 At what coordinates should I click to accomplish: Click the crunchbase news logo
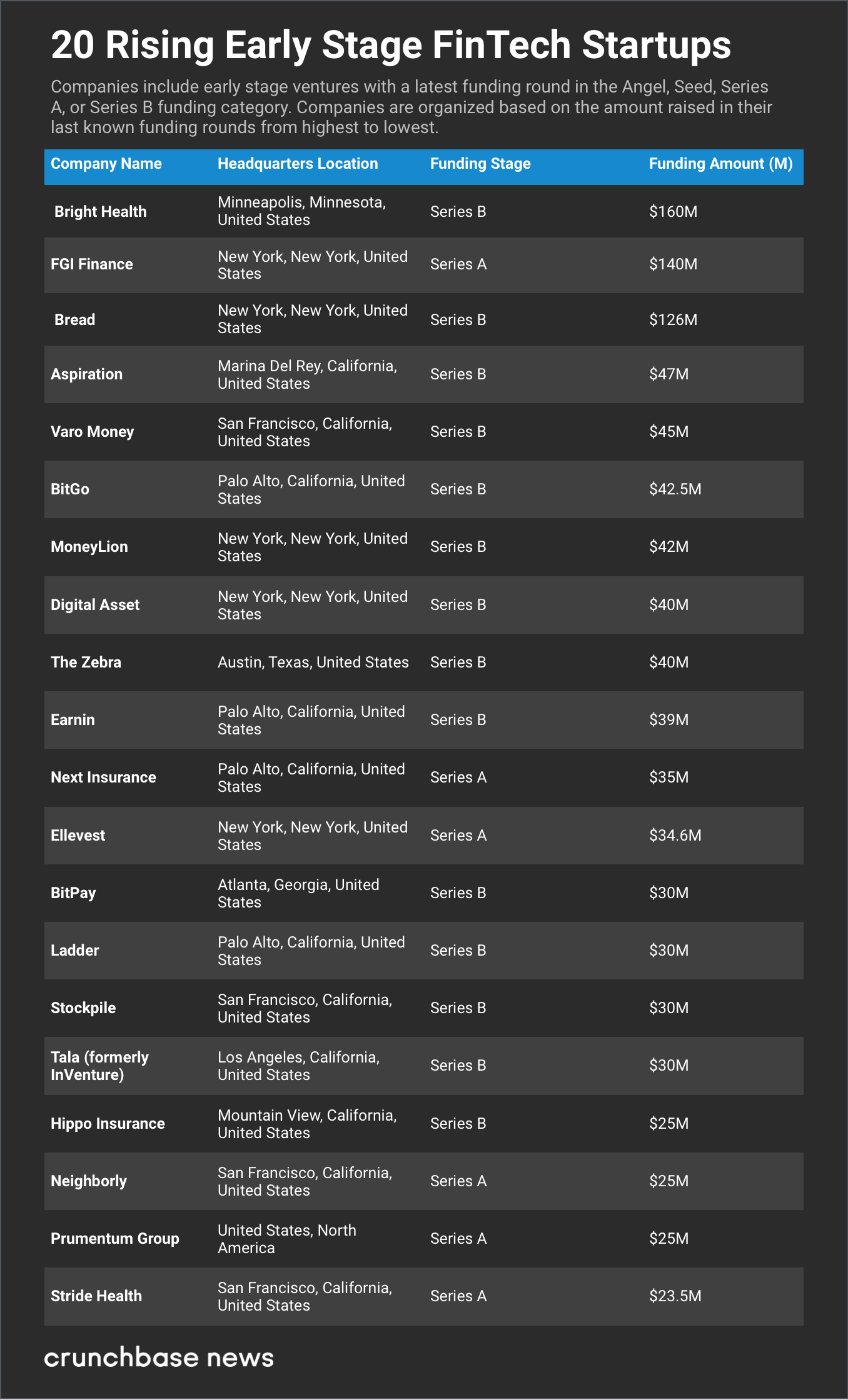pos(159,1357)
